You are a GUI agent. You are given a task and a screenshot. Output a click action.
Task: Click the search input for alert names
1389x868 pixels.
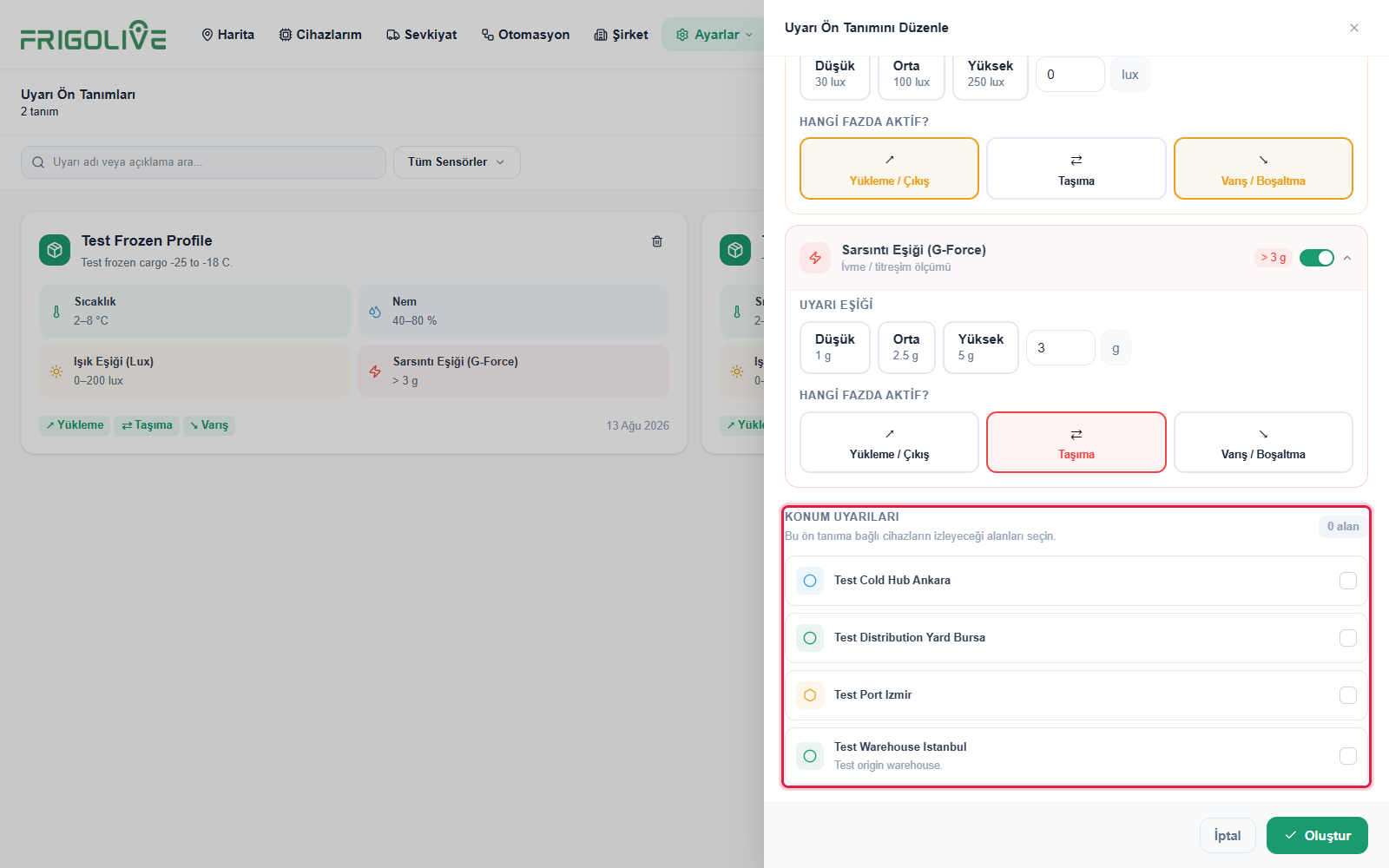tap(203, 162)
